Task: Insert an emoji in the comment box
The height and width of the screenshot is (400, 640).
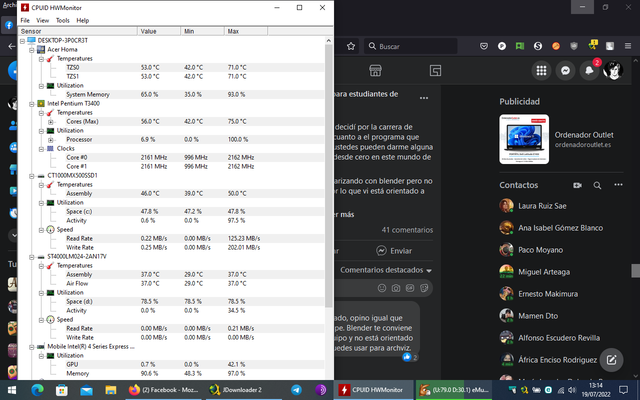Action: coord(382,288)
